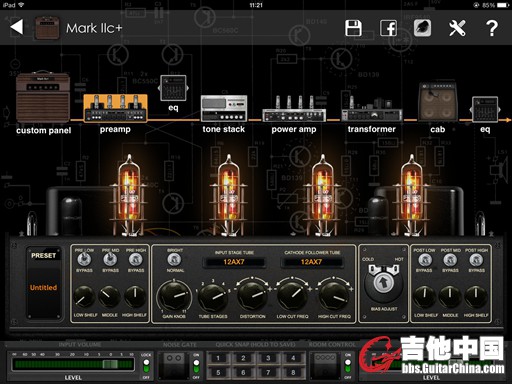Select the tone stack module
Viewport: 512px width, 384px height.
point(224,108)
